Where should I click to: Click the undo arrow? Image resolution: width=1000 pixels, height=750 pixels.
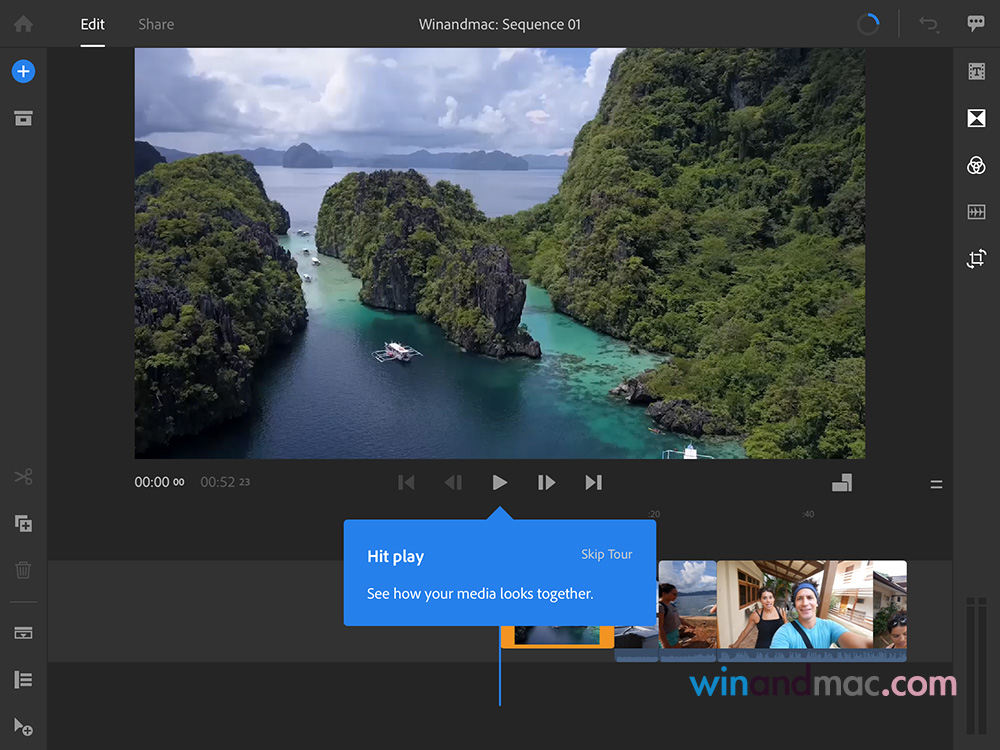tap(929, 24)
